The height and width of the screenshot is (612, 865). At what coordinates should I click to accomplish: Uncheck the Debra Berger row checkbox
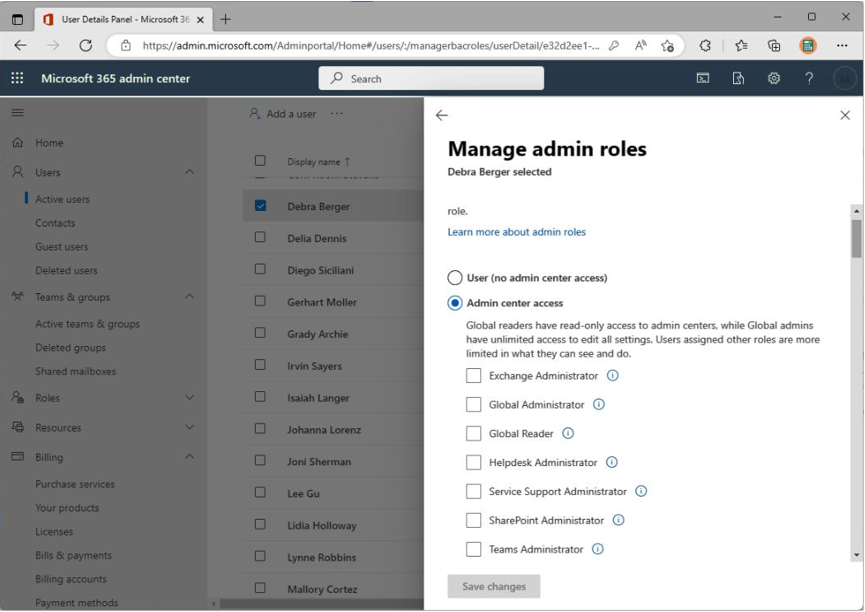(x=260, y=205)
